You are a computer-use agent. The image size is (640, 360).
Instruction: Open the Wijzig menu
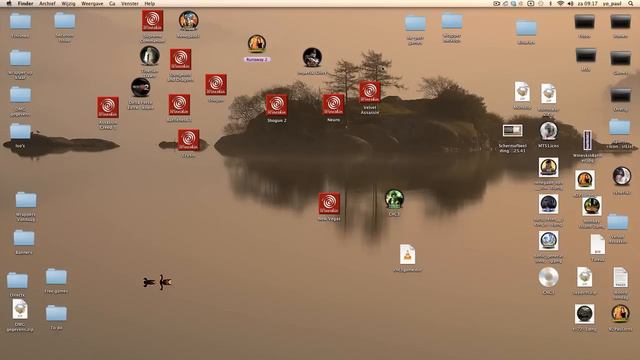pos(68,3)
